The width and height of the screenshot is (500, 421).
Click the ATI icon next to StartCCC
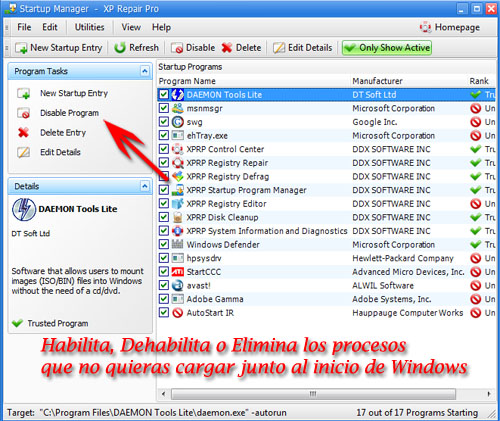(178, 272)
